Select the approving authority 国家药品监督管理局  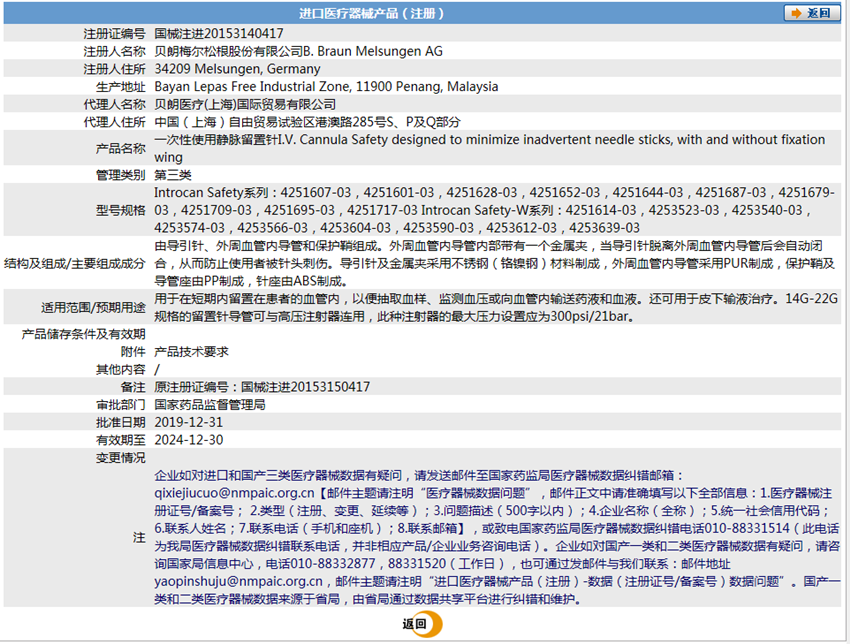coord(210,405)
